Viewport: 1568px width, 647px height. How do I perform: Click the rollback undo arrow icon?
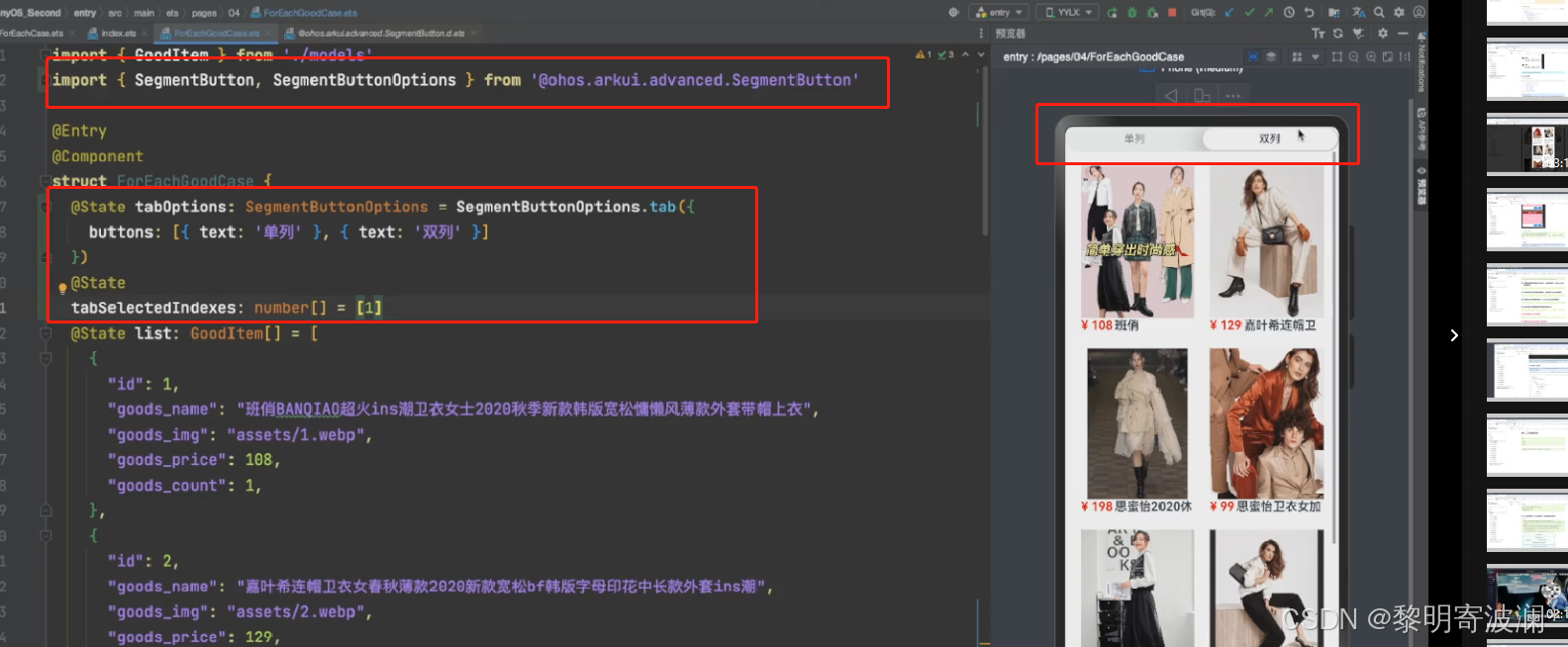coord(1309,13)
